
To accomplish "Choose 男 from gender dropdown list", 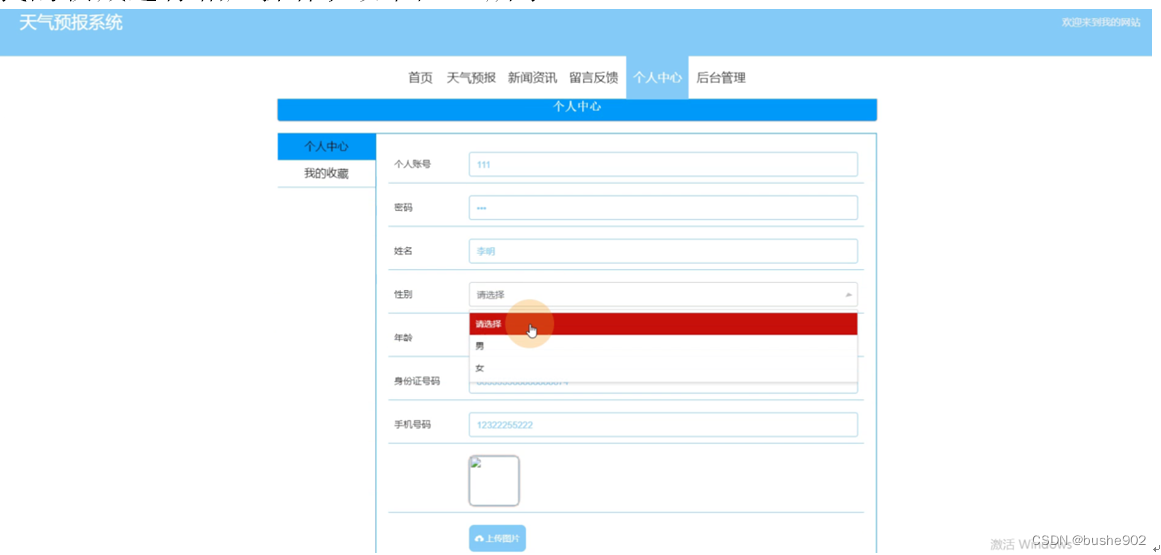I will [x=663, y=346].
